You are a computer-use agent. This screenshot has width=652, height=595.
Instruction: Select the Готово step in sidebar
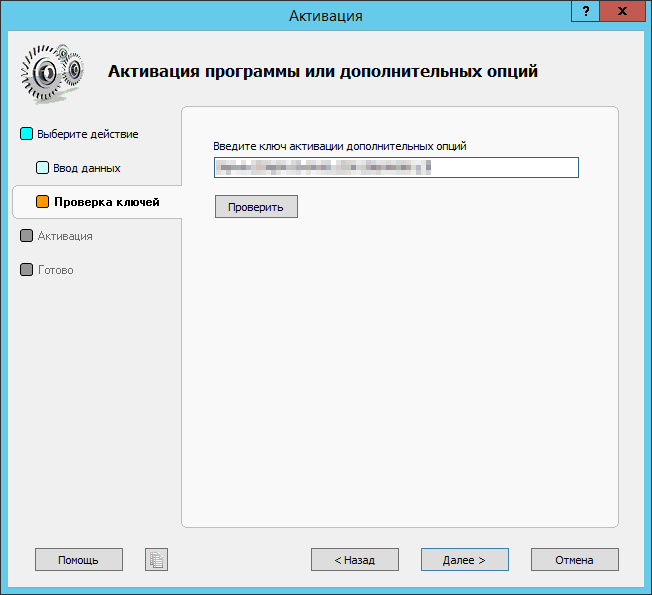(56, 270)
